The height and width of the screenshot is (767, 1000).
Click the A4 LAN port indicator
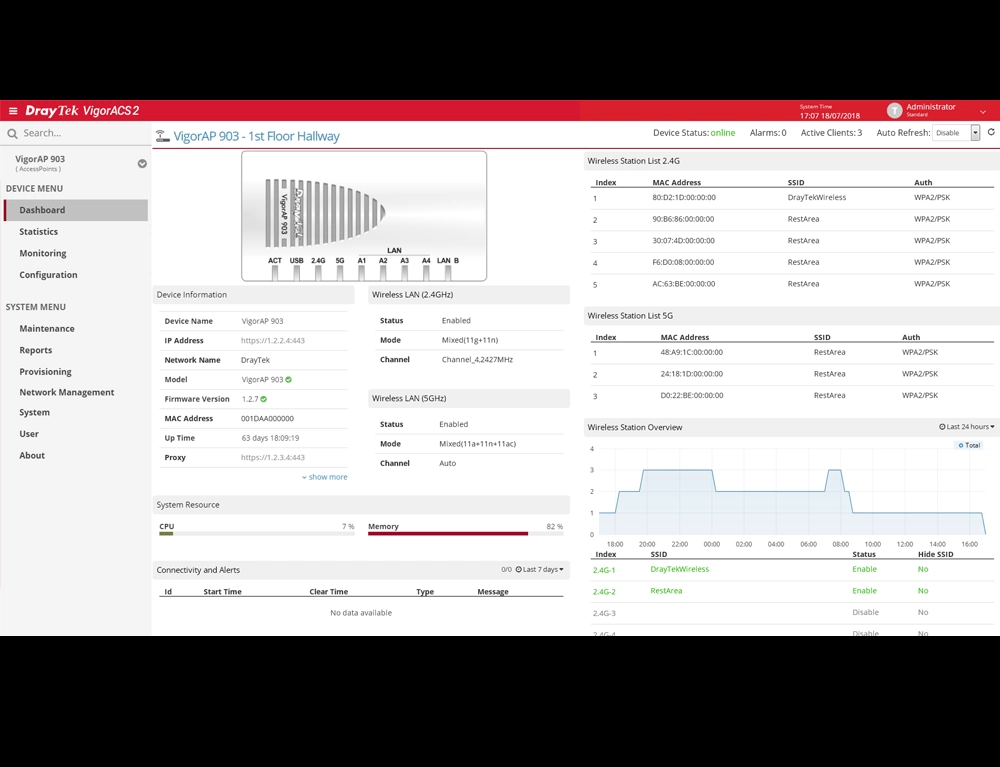426,273
